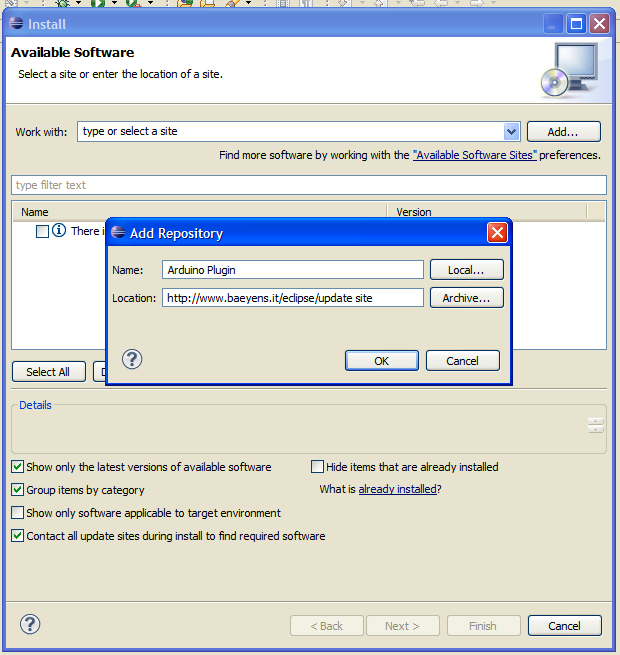This screenshot has width=620, height=655.
Task: Open the Work with site dropdown
Action: [x=511, y=131]
